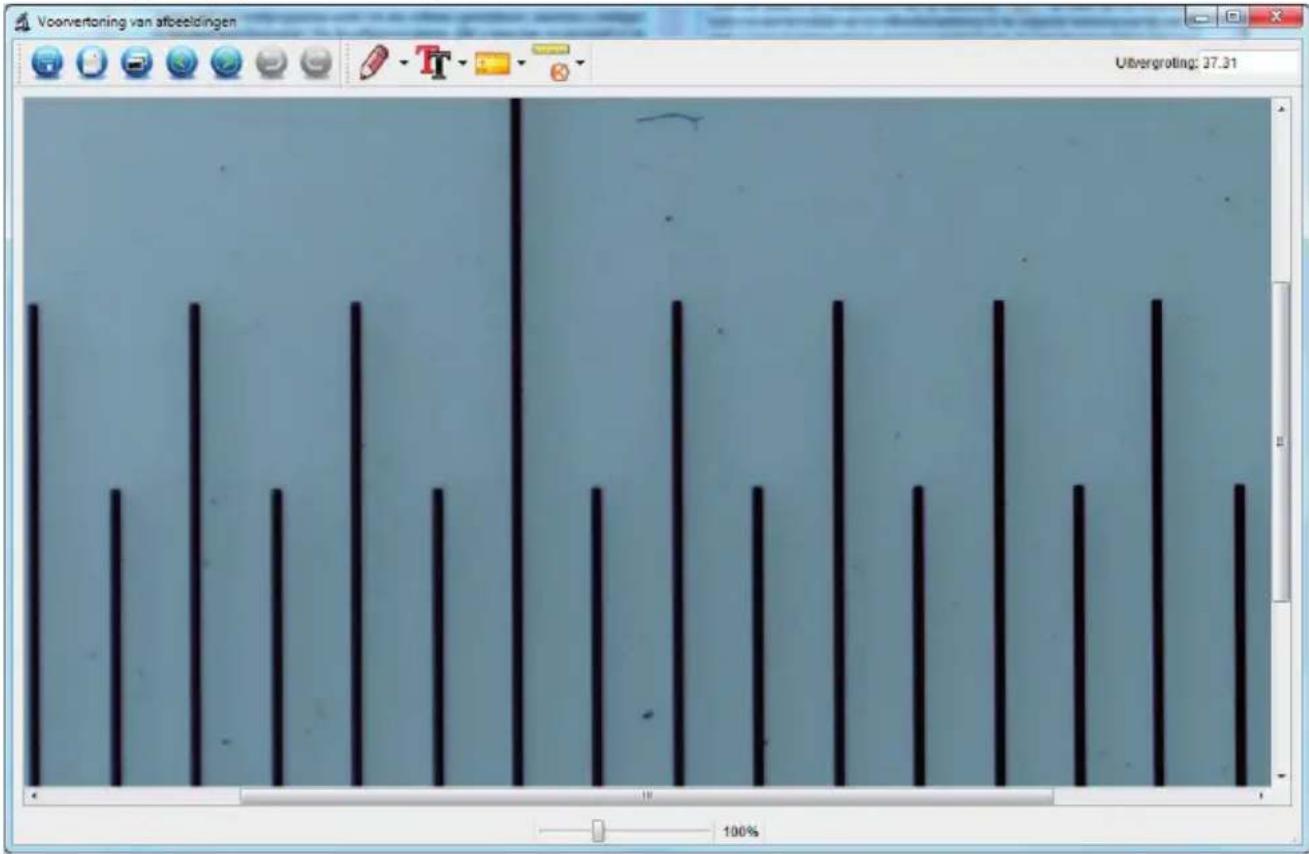This screenshot has width=1309, height=854.
Task: Click the zoom slider handle
Action: pyautogui.click(x=598, y=831)
